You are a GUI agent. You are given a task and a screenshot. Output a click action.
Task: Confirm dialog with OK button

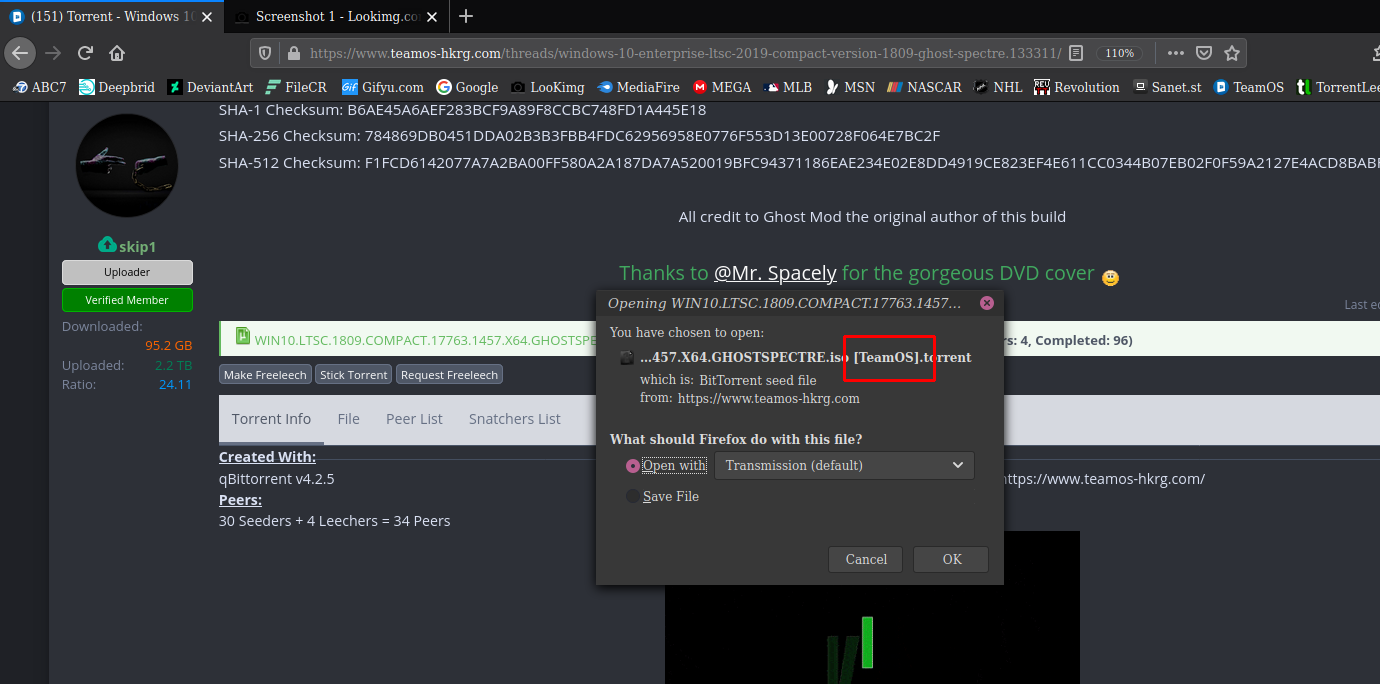pos(952,559)
